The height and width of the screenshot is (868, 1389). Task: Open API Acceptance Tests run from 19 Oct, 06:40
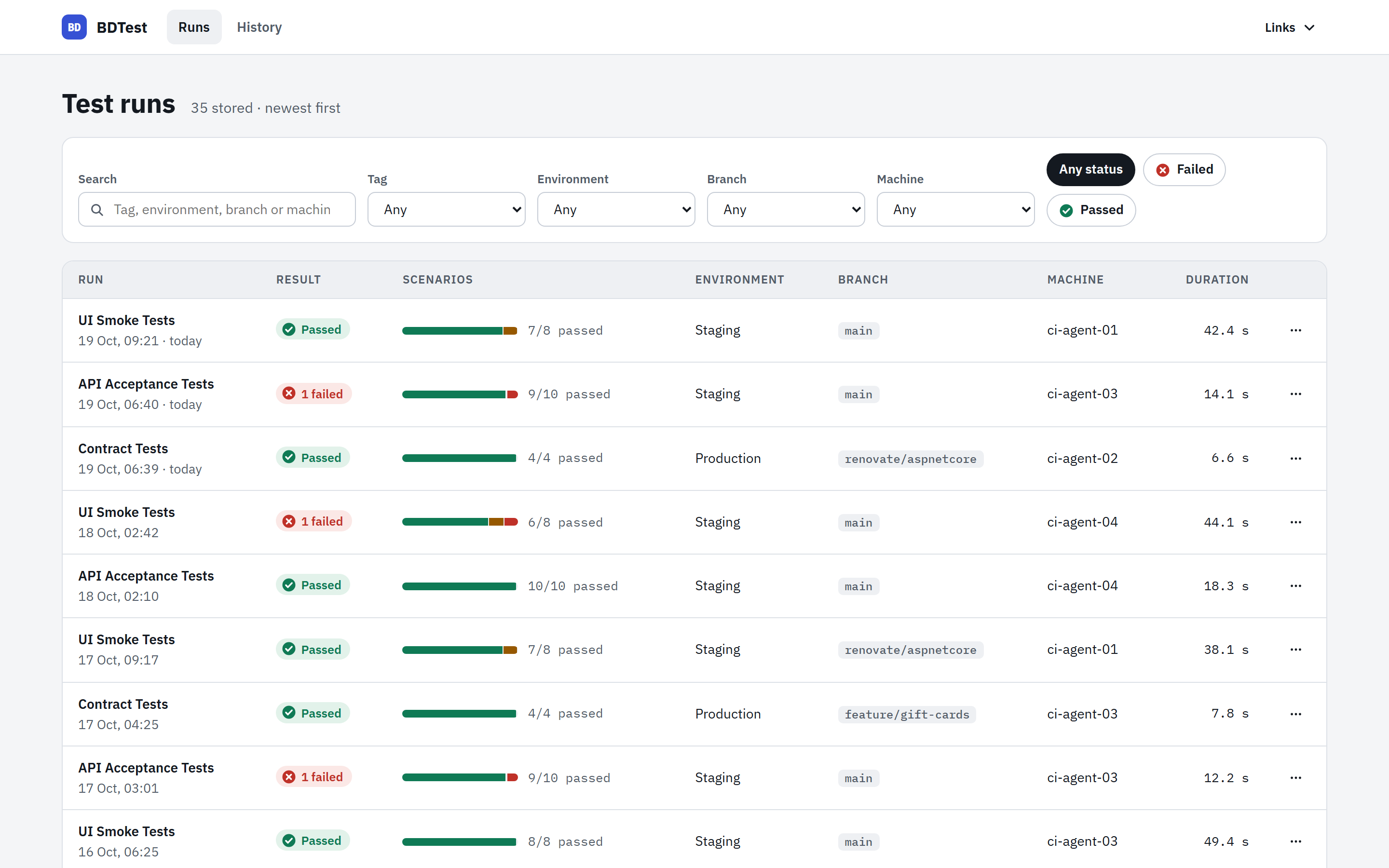tap(146, 384)
